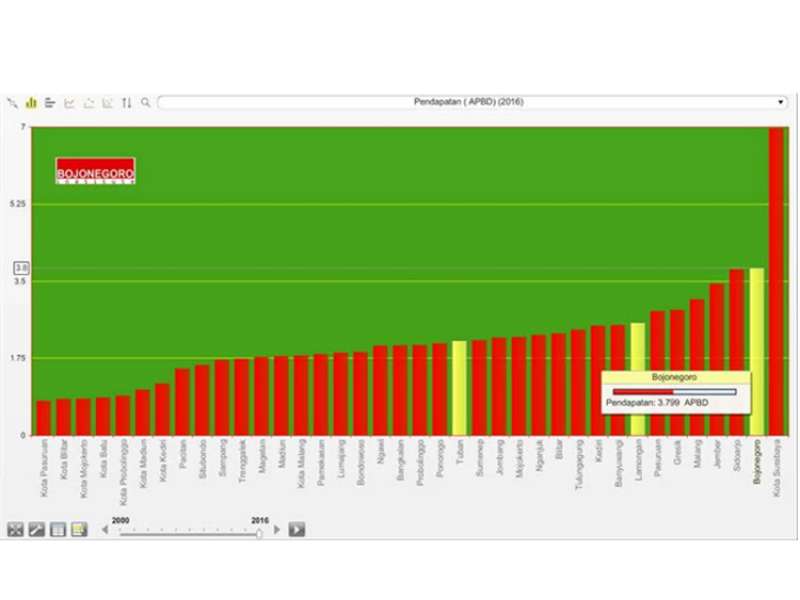
Task: Click the Kota Probolinggo axis label
Action: pos(123,472)
